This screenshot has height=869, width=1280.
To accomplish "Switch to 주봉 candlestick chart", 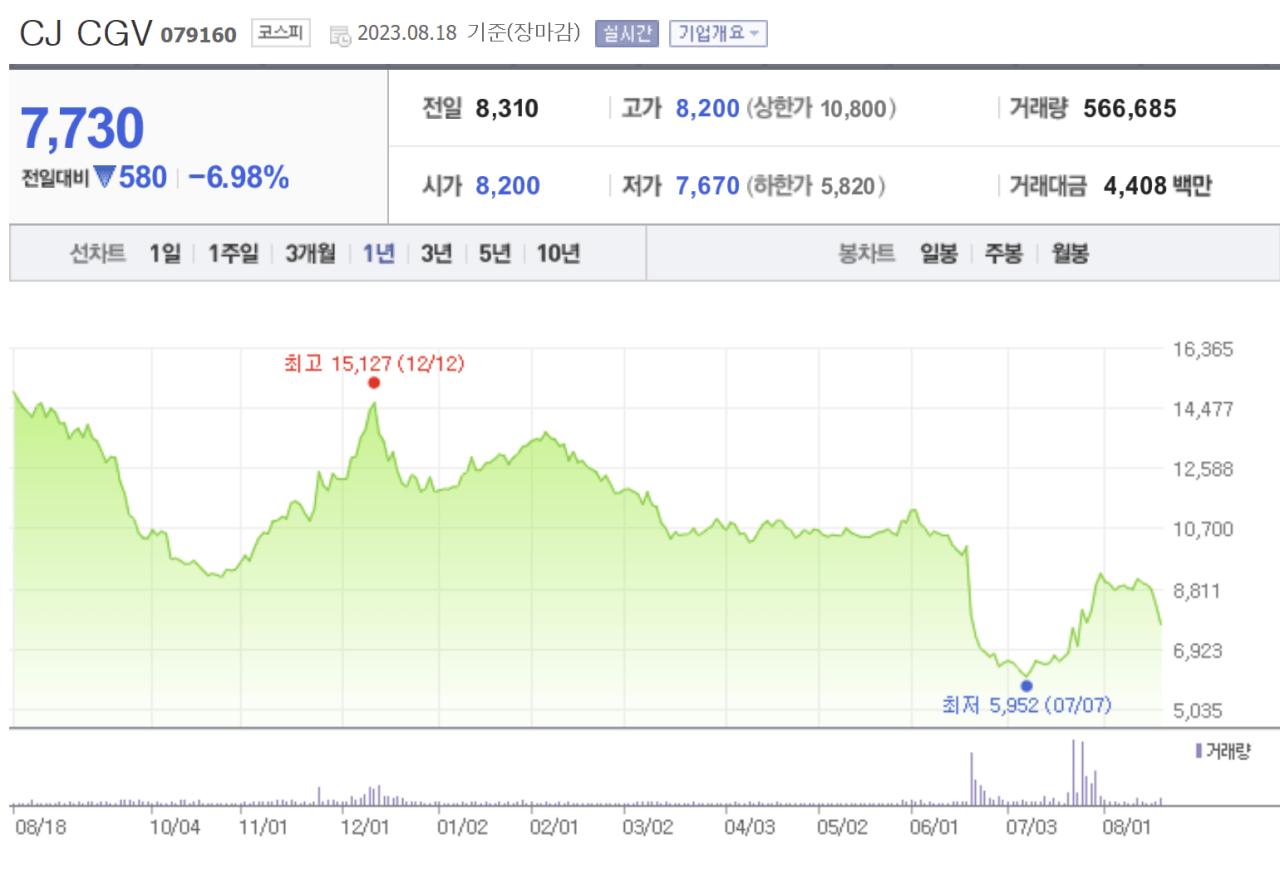I will pos(1003,254).
